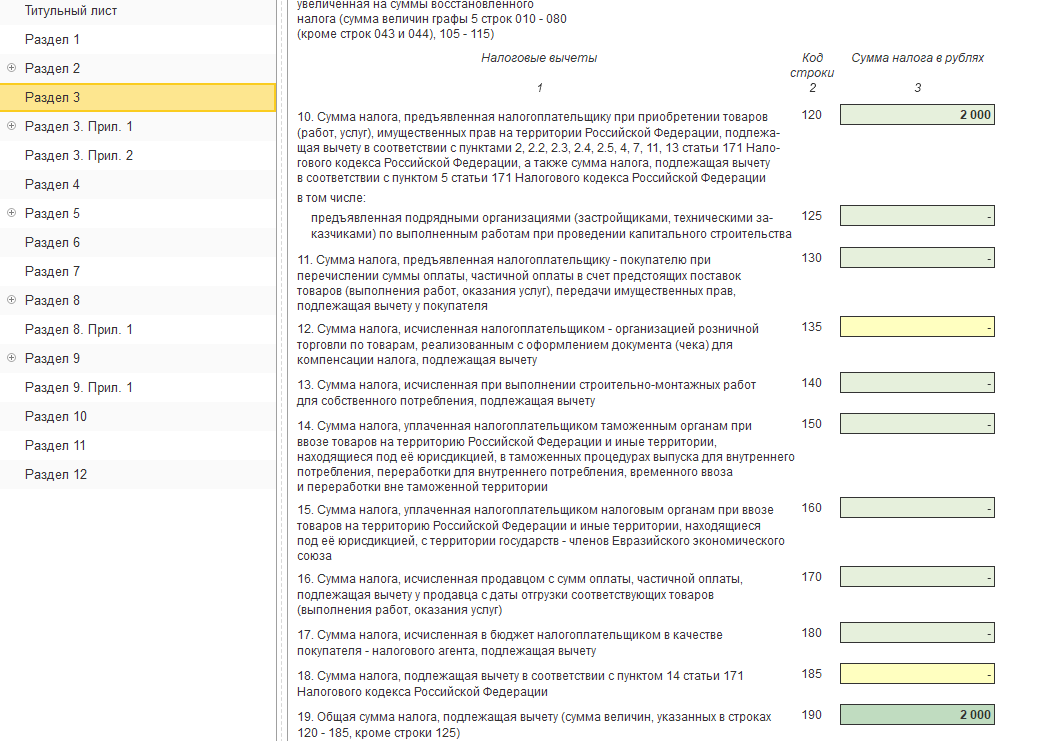Select Раздел 7 in the sidebar

[x=52, y=271]
